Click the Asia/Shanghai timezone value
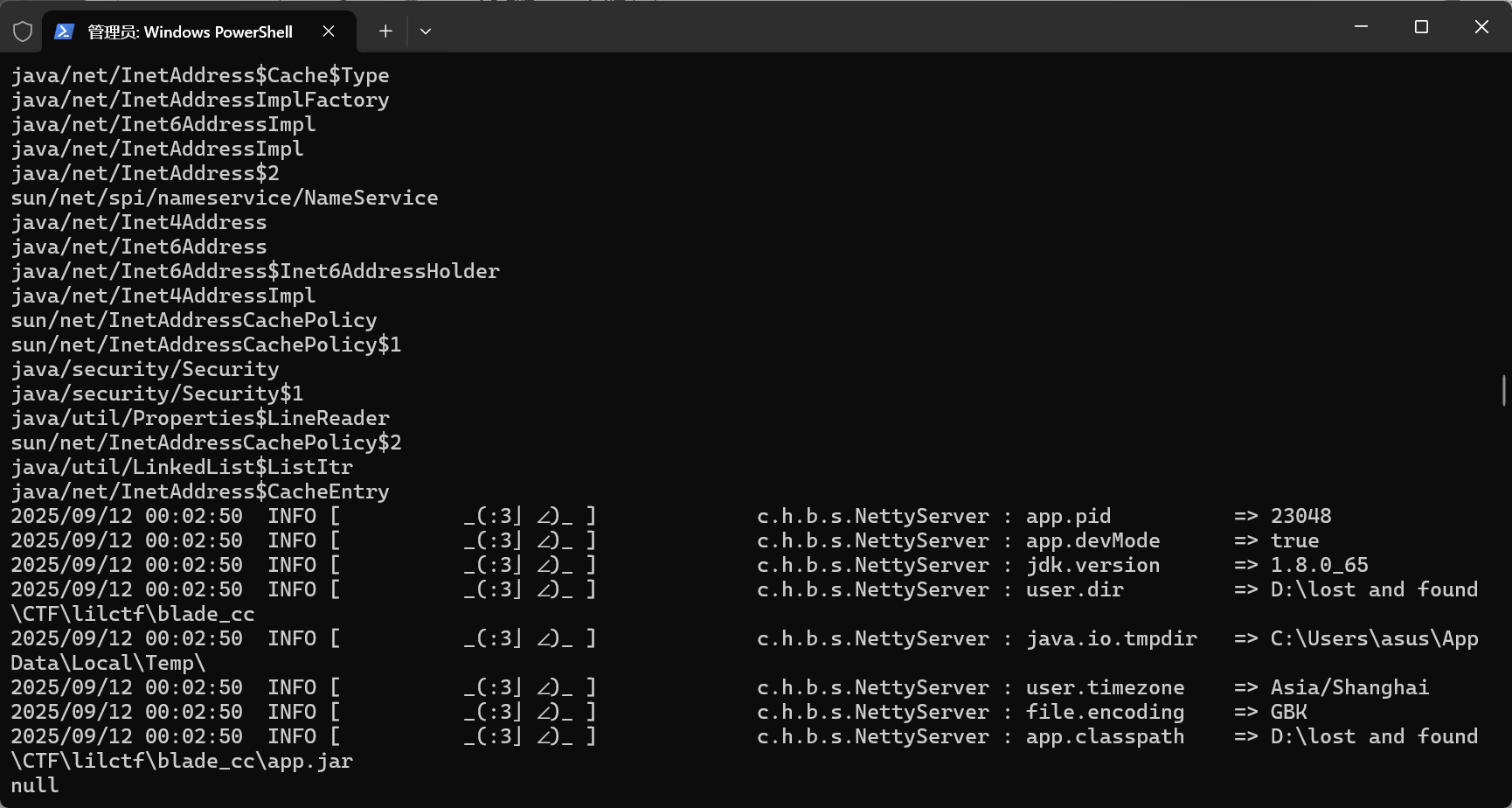Image resolution: width=1512 pixels, height=808 pixels. tap(1350, 687)
